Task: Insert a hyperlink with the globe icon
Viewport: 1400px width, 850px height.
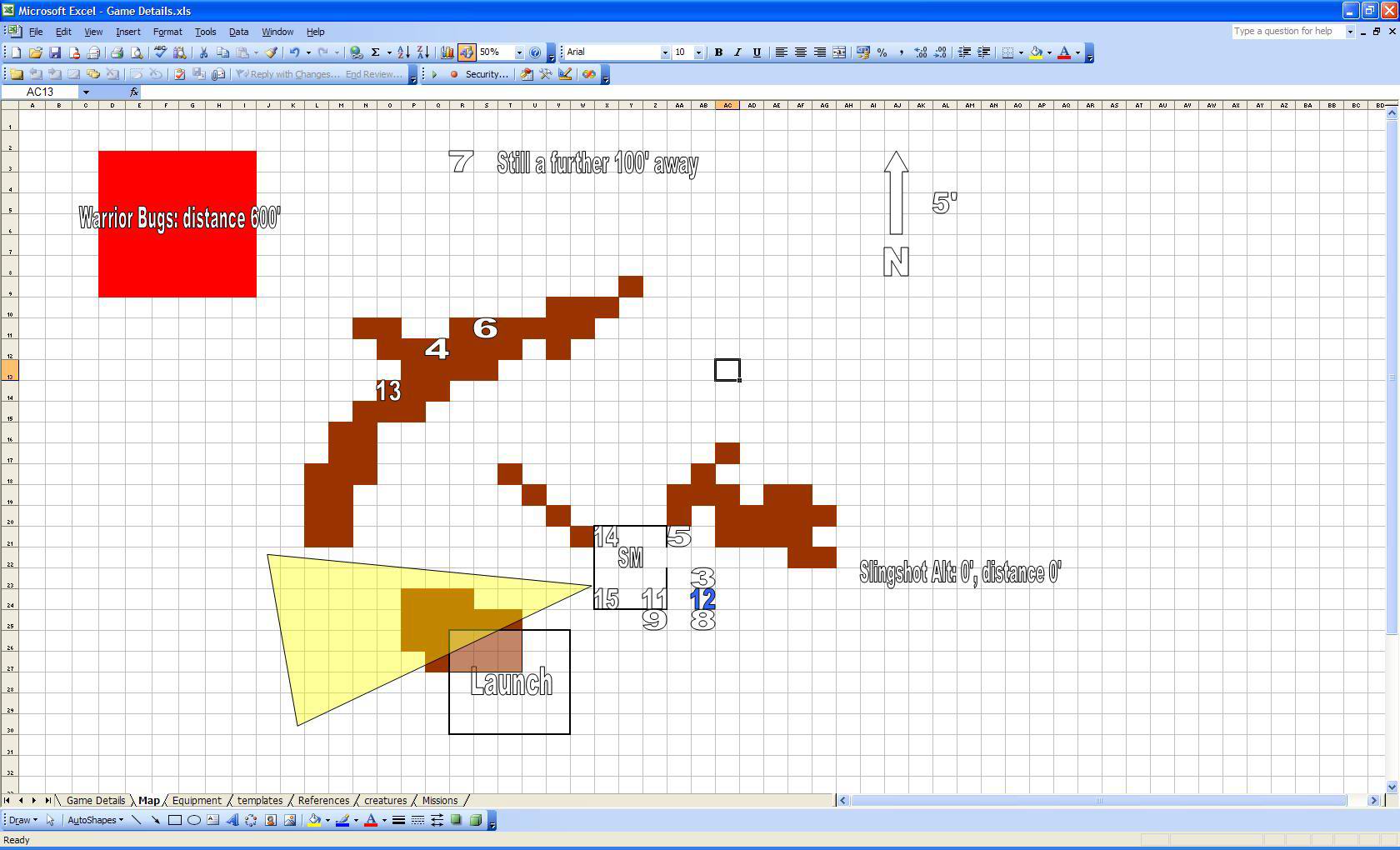Action: coord(356,52)
